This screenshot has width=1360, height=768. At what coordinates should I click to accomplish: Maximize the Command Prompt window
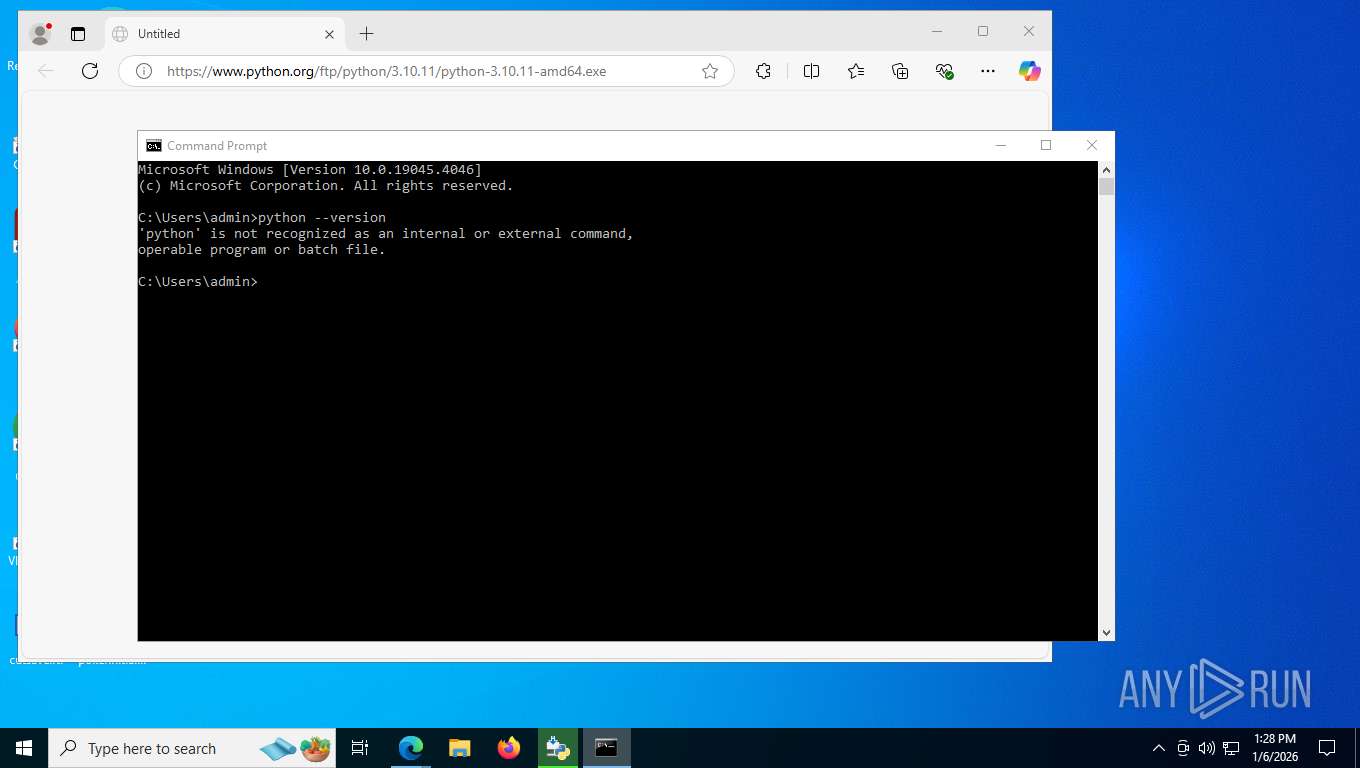[x=1046, y=146]
